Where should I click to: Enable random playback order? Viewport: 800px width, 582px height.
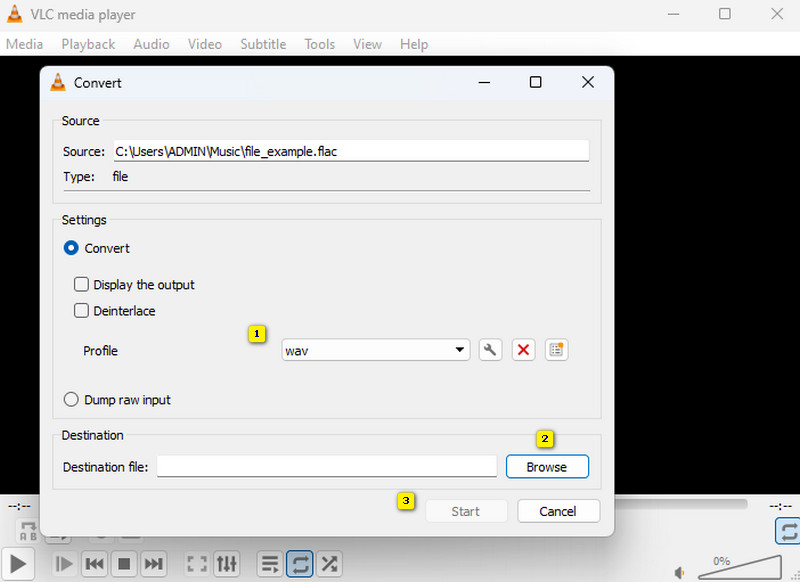point(330,563)
